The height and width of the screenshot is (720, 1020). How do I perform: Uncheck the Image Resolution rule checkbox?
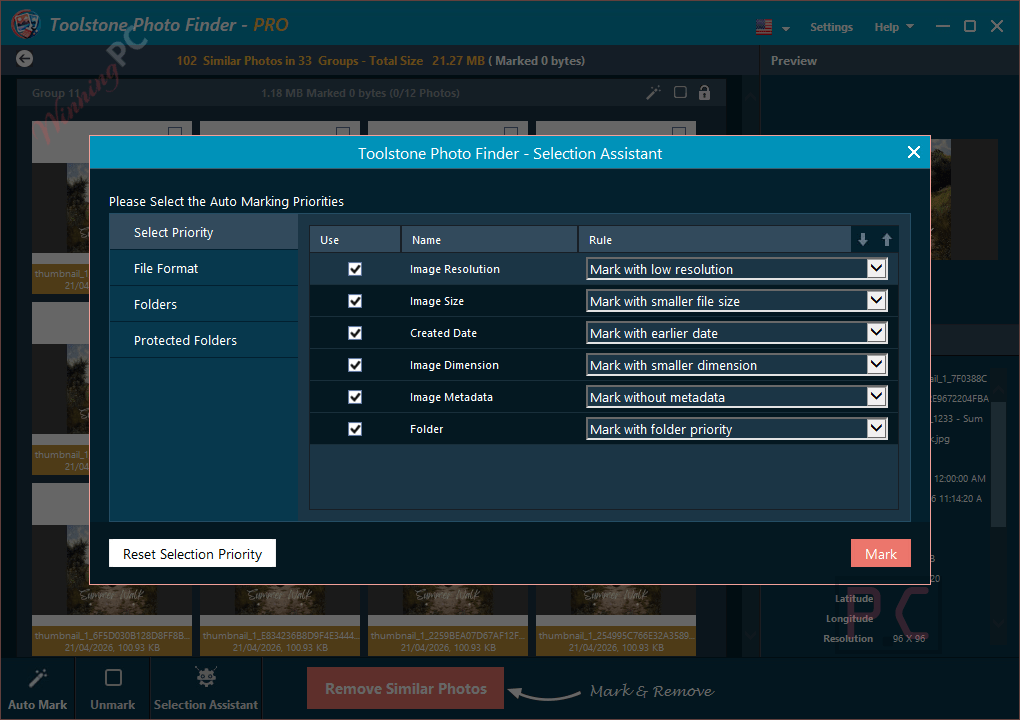pyautogui.click(x=355, y=269)
